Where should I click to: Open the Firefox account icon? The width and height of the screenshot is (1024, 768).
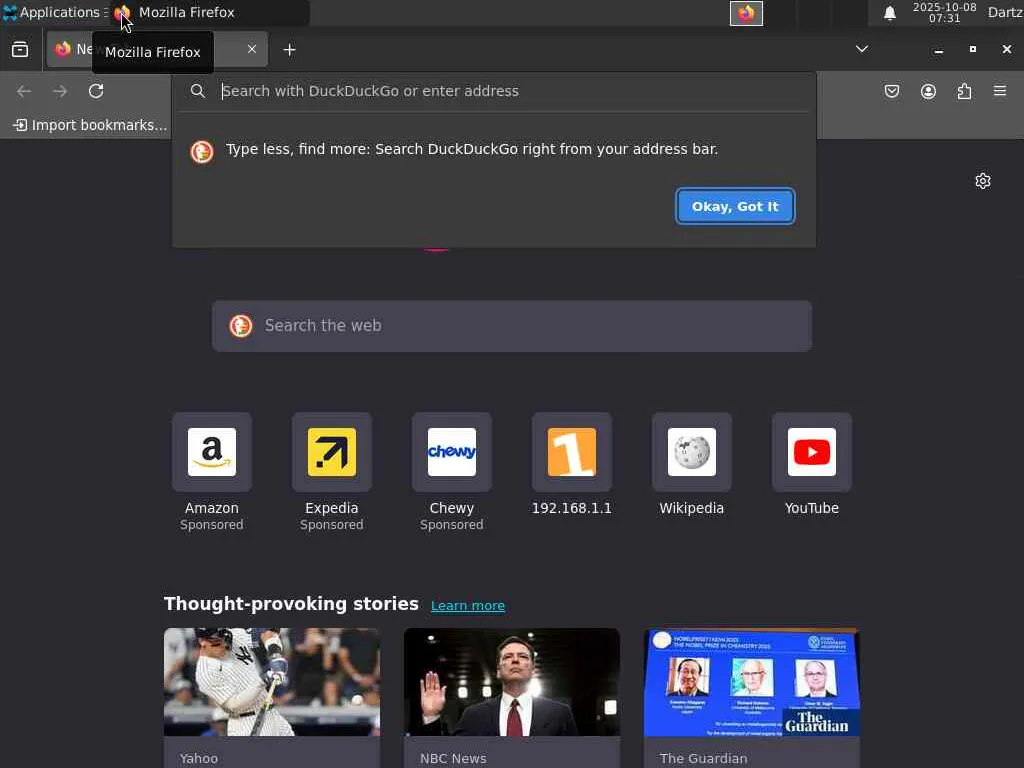(x=928, y=91)
